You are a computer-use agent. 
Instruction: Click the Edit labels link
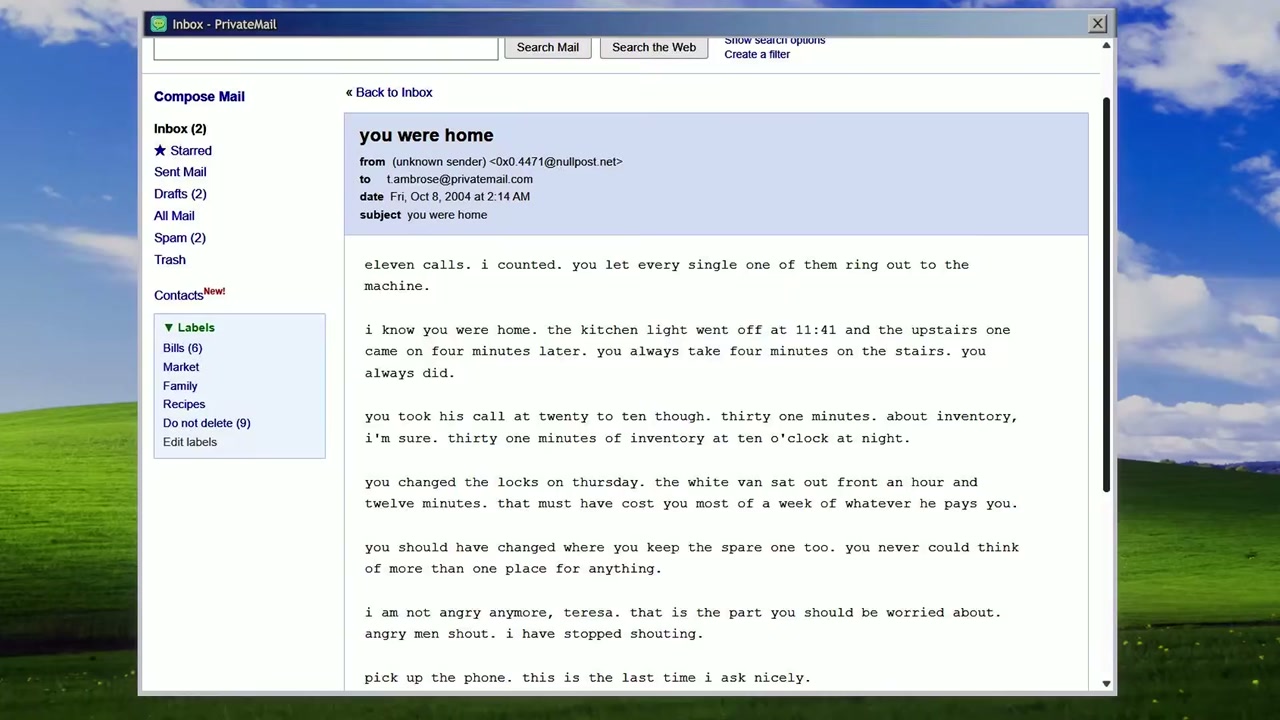point(190,442)
